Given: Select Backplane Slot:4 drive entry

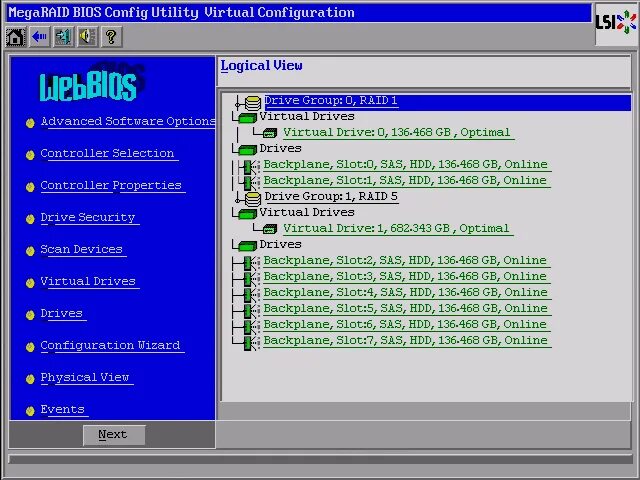Looking at the screenshot, I should 405,292.
